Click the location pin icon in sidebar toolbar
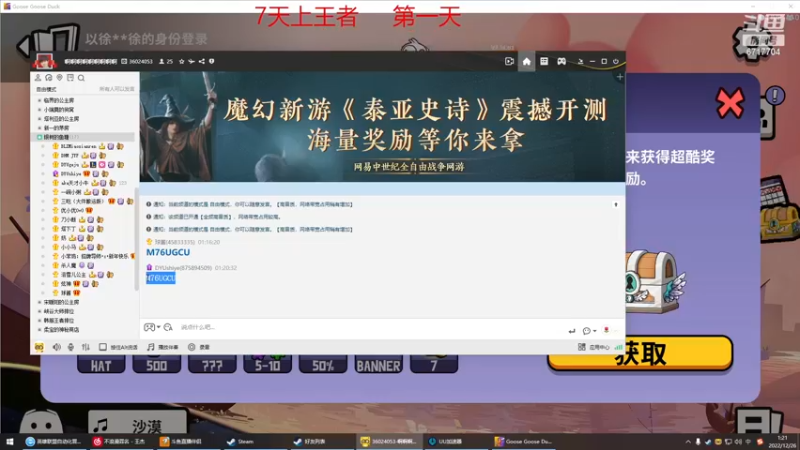Screen dimensions: 800x450 (x=59, y=78)
